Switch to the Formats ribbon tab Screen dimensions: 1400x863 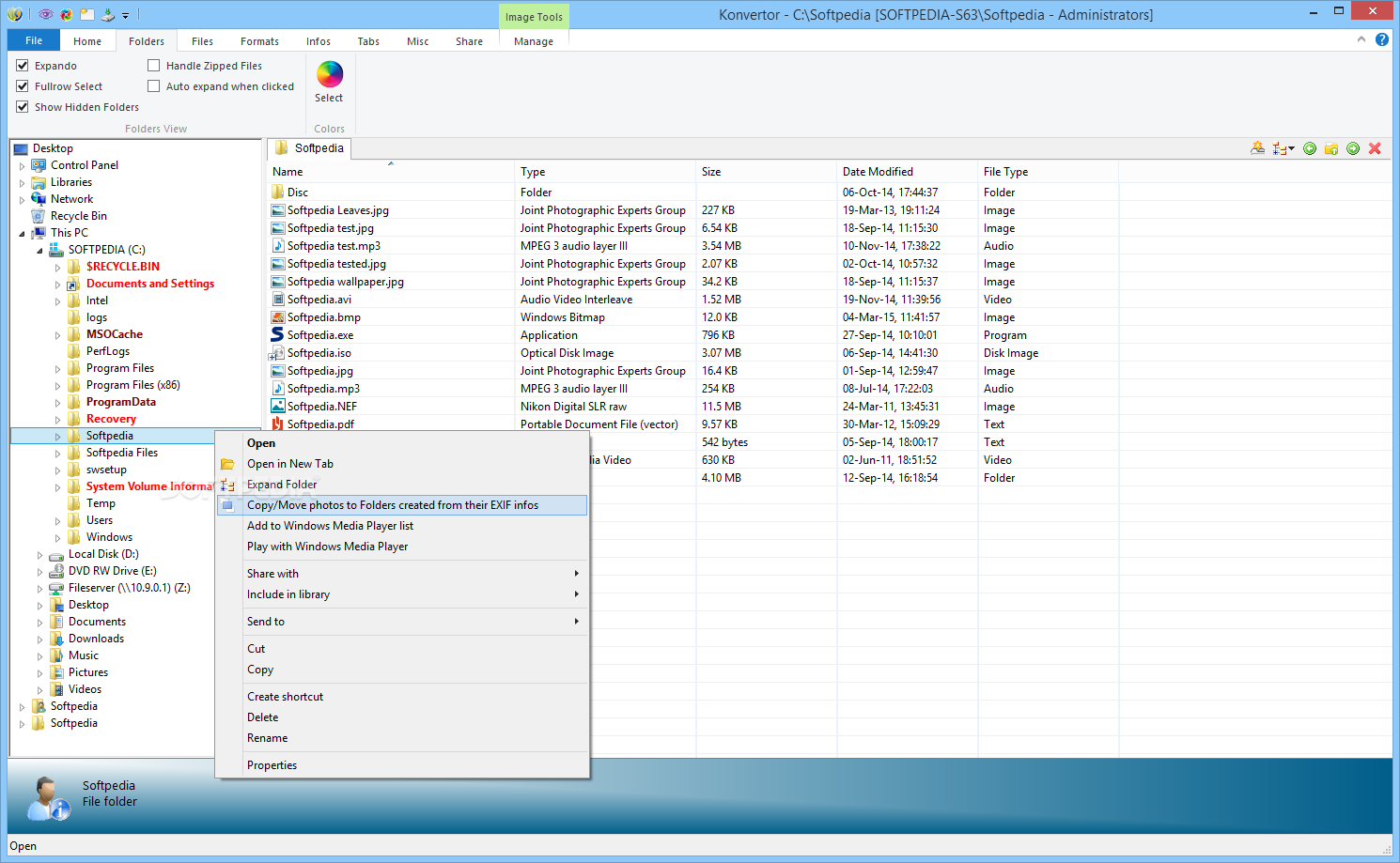coord(259,41)
